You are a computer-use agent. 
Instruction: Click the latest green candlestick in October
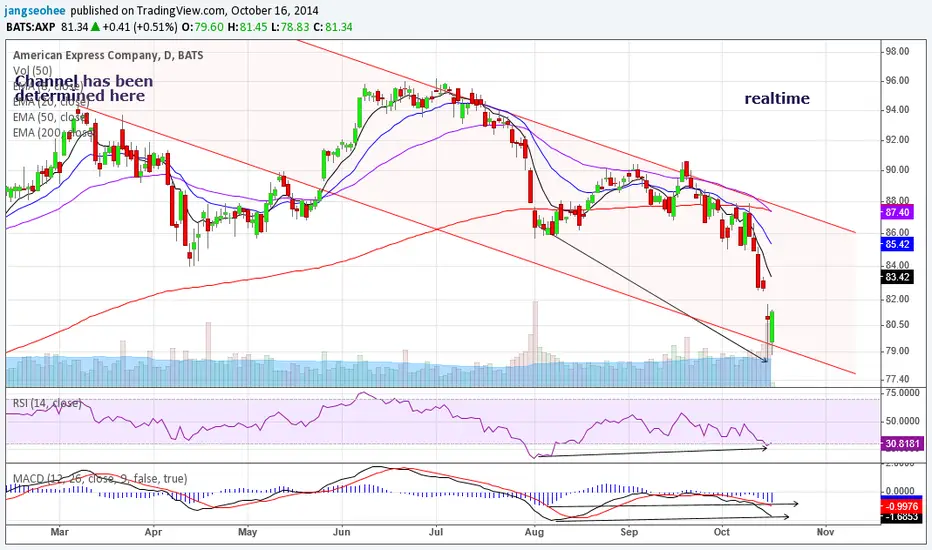point(772,326)
